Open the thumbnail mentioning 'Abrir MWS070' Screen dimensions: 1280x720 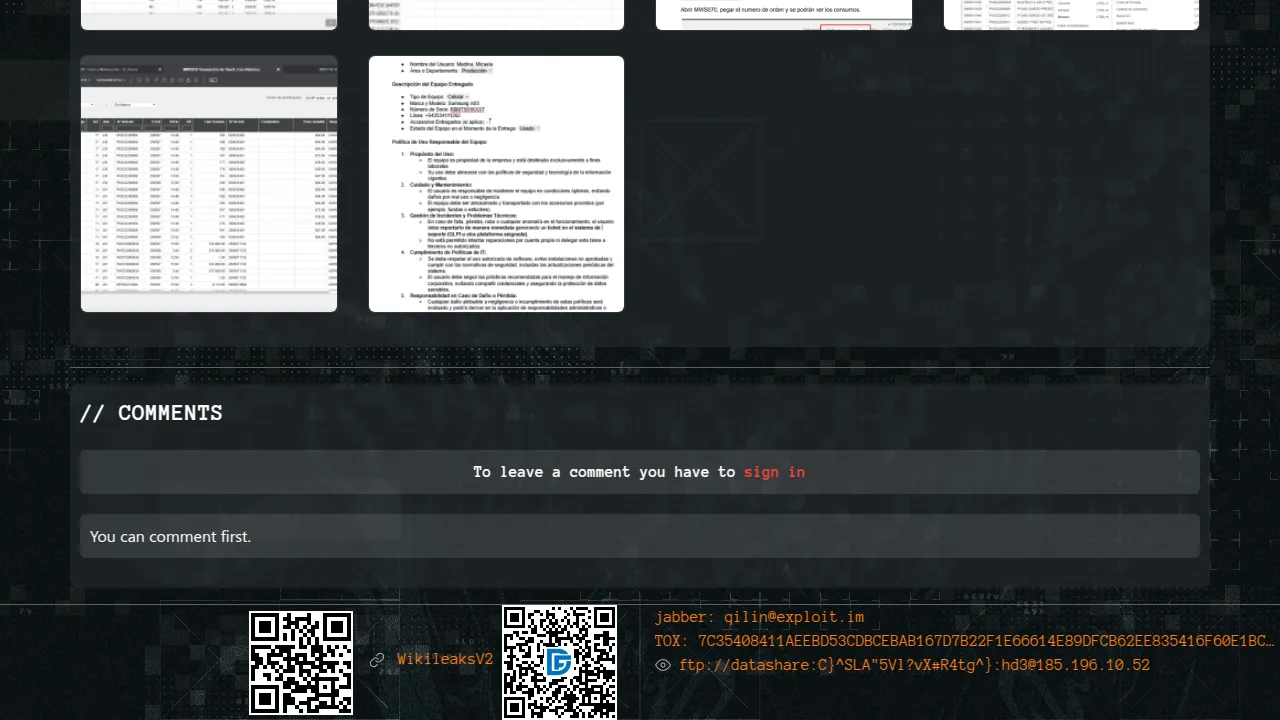pos(783,14)
